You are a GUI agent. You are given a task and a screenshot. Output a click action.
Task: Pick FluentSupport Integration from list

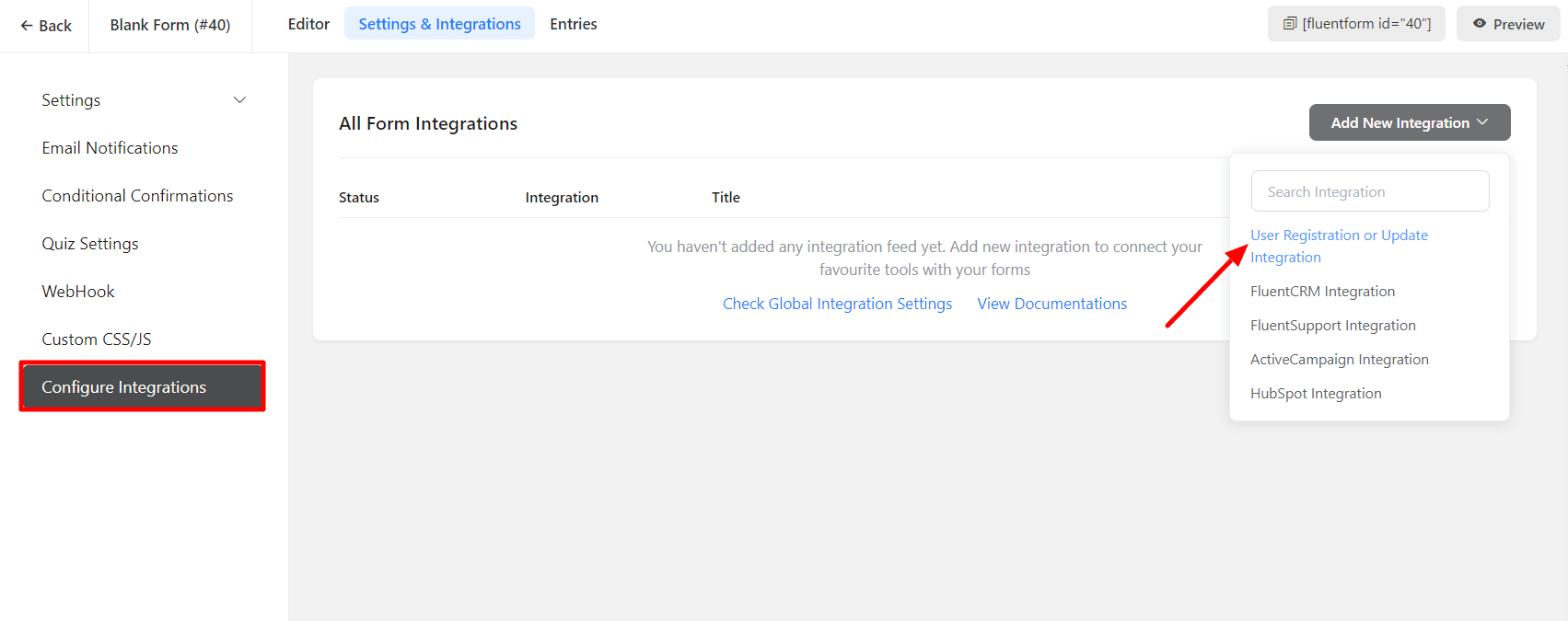tap(1332, 326)
